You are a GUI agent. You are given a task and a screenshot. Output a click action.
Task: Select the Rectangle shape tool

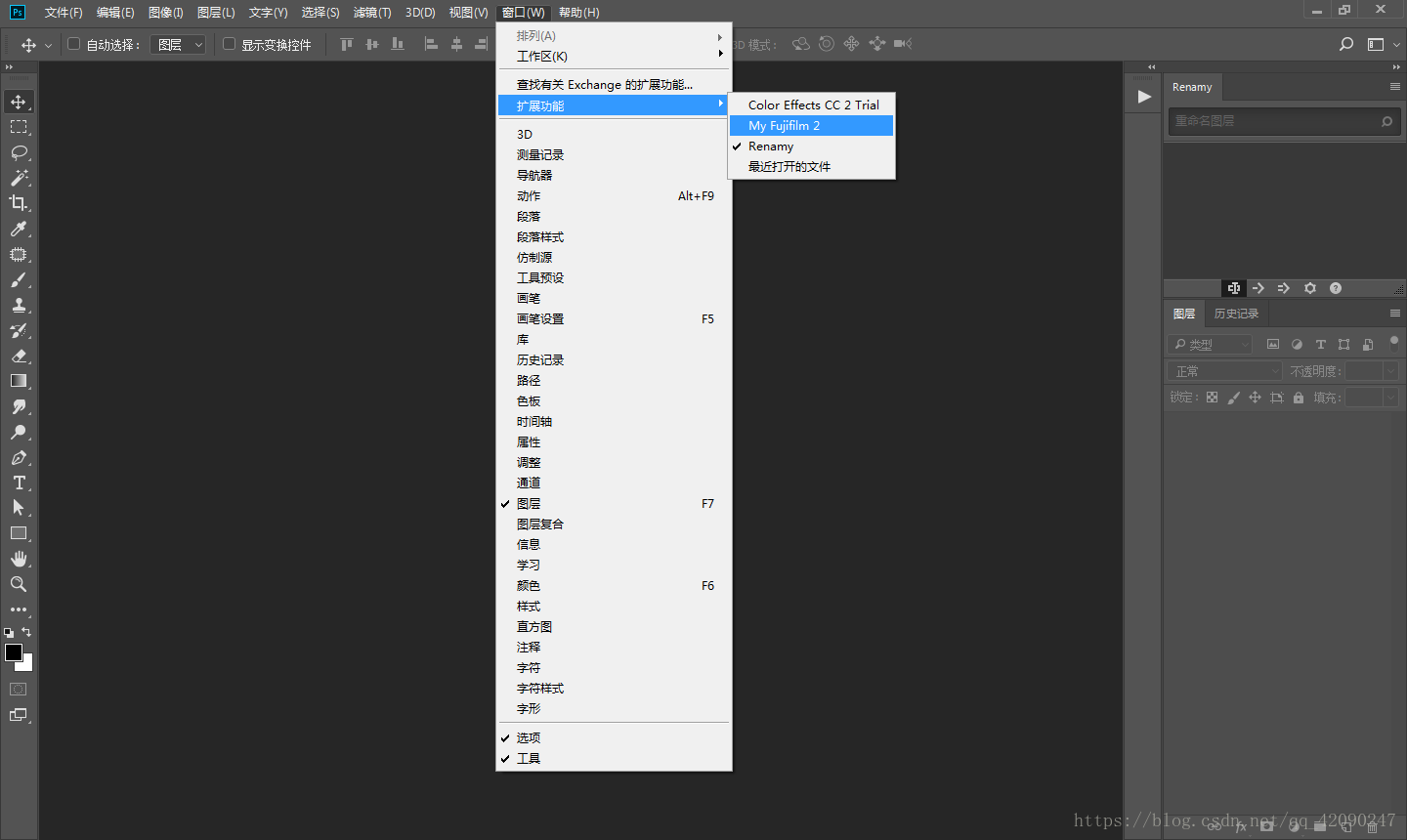point(19,533)
